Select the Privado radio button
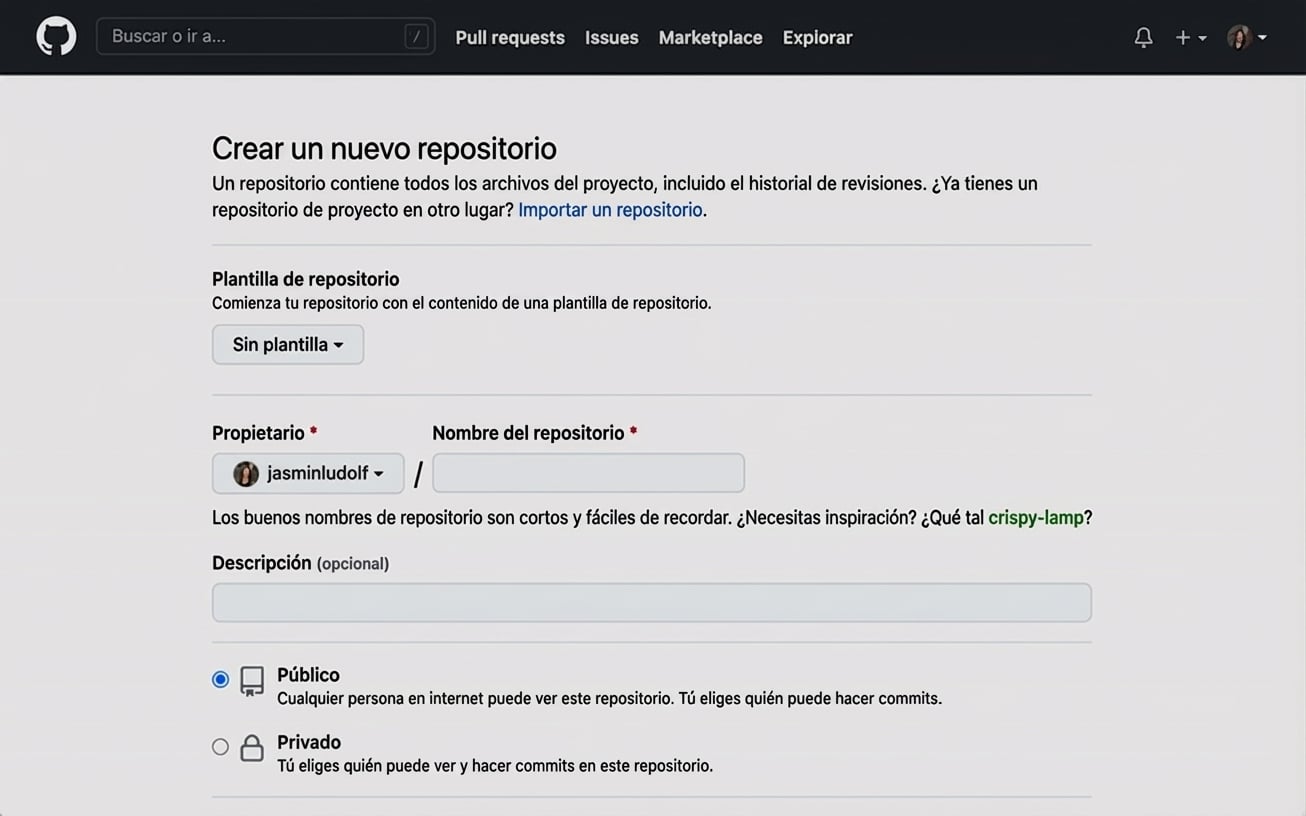The height and width of the screenshot is (816, 1306). click(x=220, y=746)
